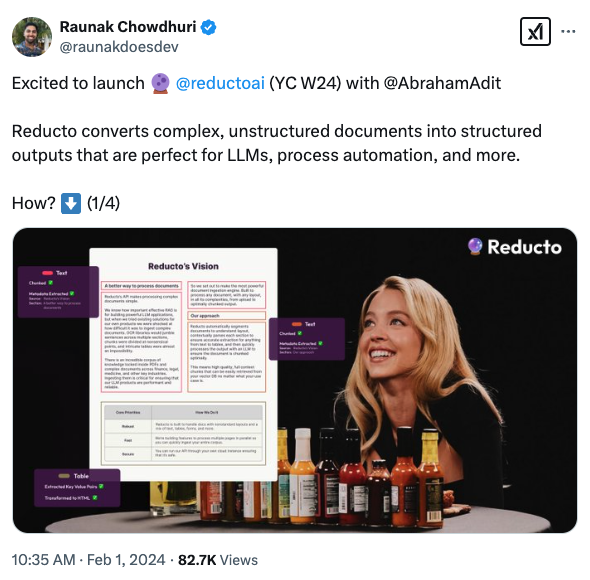Click the blue verified badge
The image size is (590, 580).
[208, 27]
